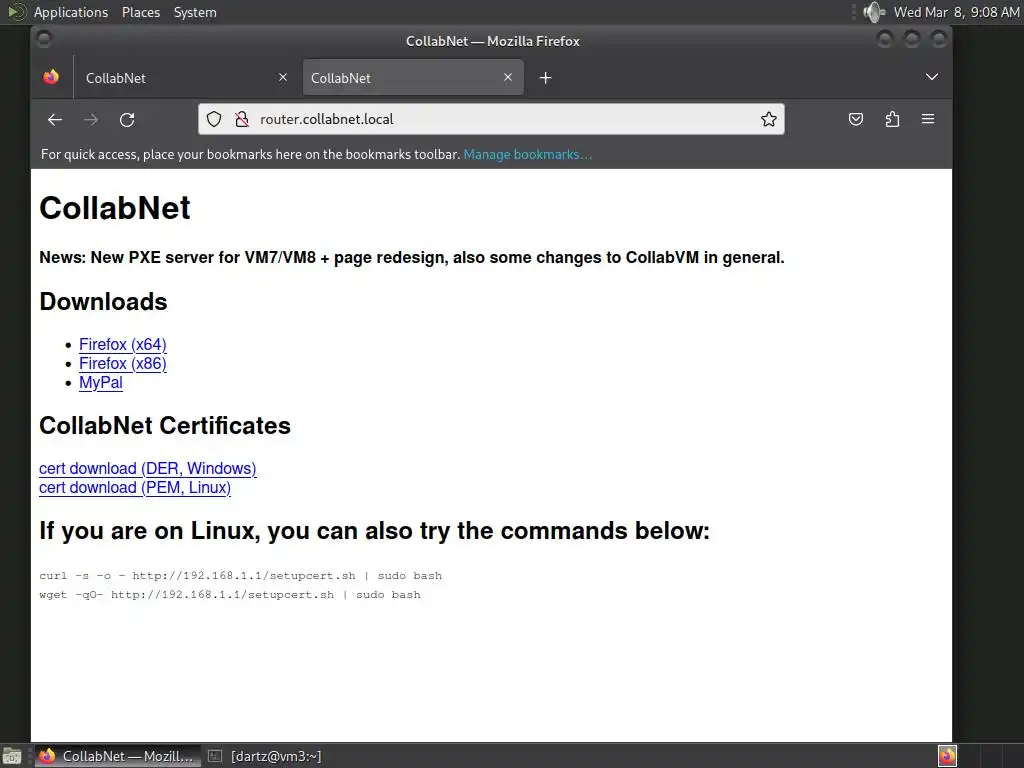This screenshot has height=768, width=1024.
Task: Click Firefox icon in bottom-right tray
Action: pyautogui.click(x=948, y=756)
